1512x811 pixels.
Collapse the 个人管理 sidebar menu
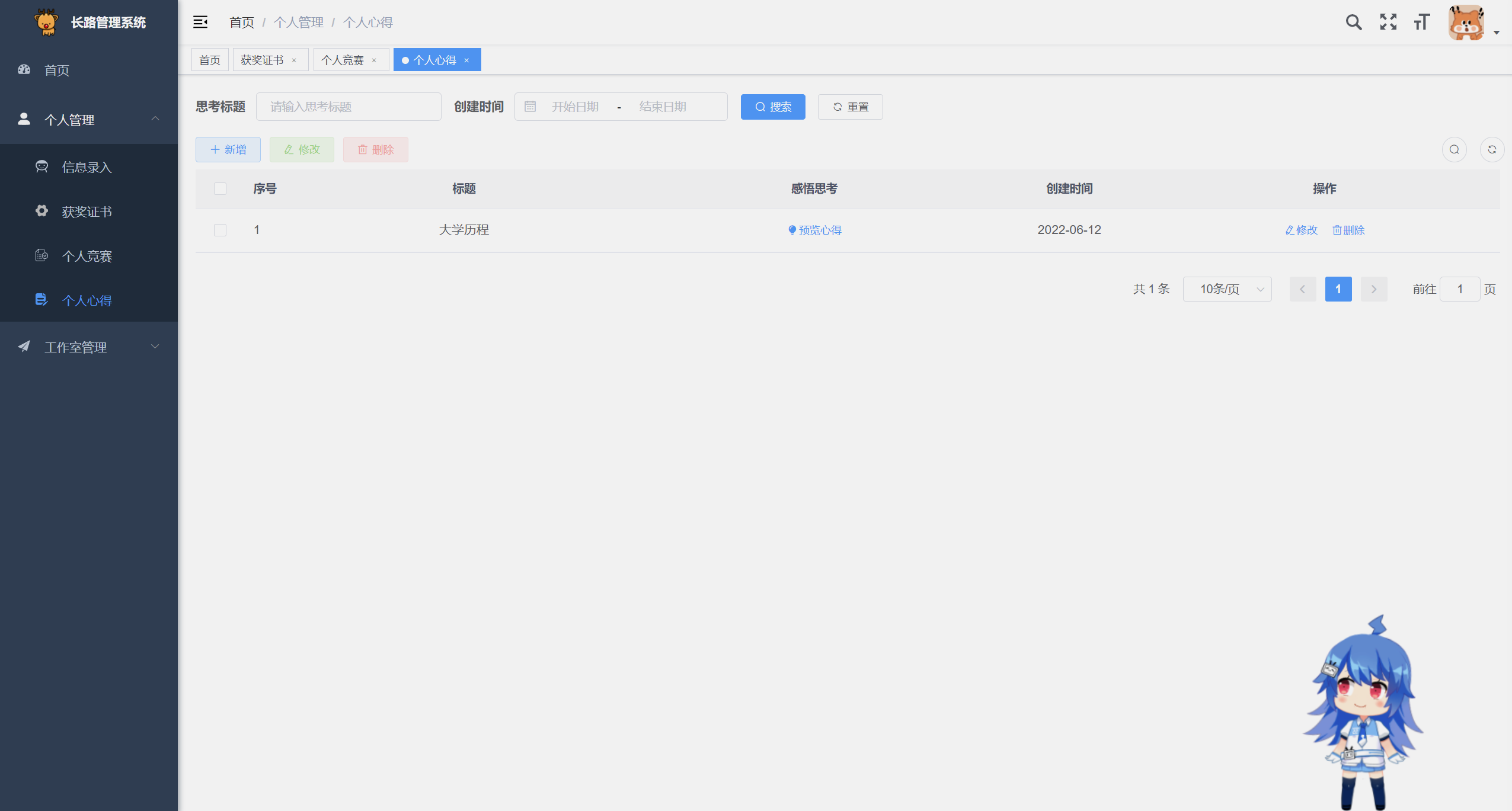[89, 120]
